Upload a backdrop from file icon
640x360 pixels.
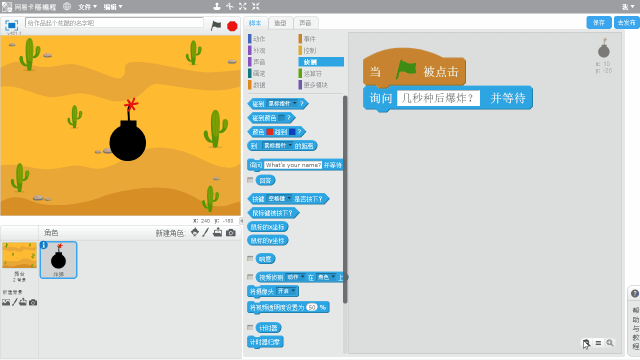[23, 302]
